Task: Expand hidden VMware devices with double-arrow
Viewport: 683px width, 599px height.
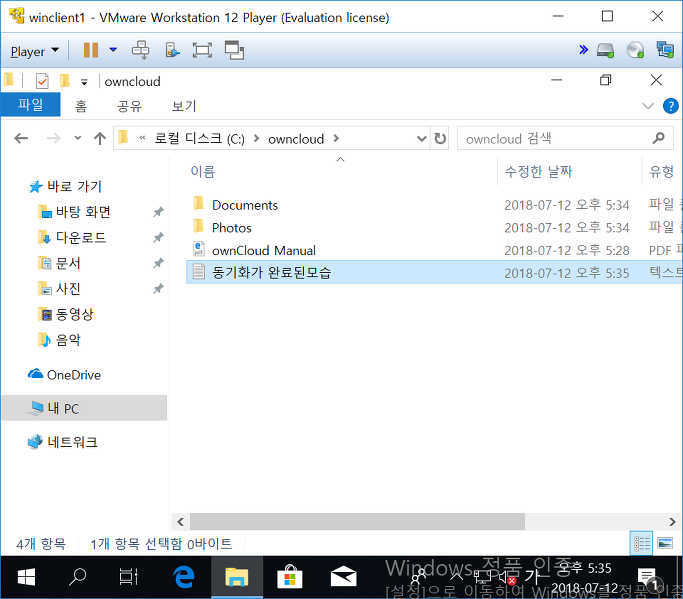Action: coord(583,50)
